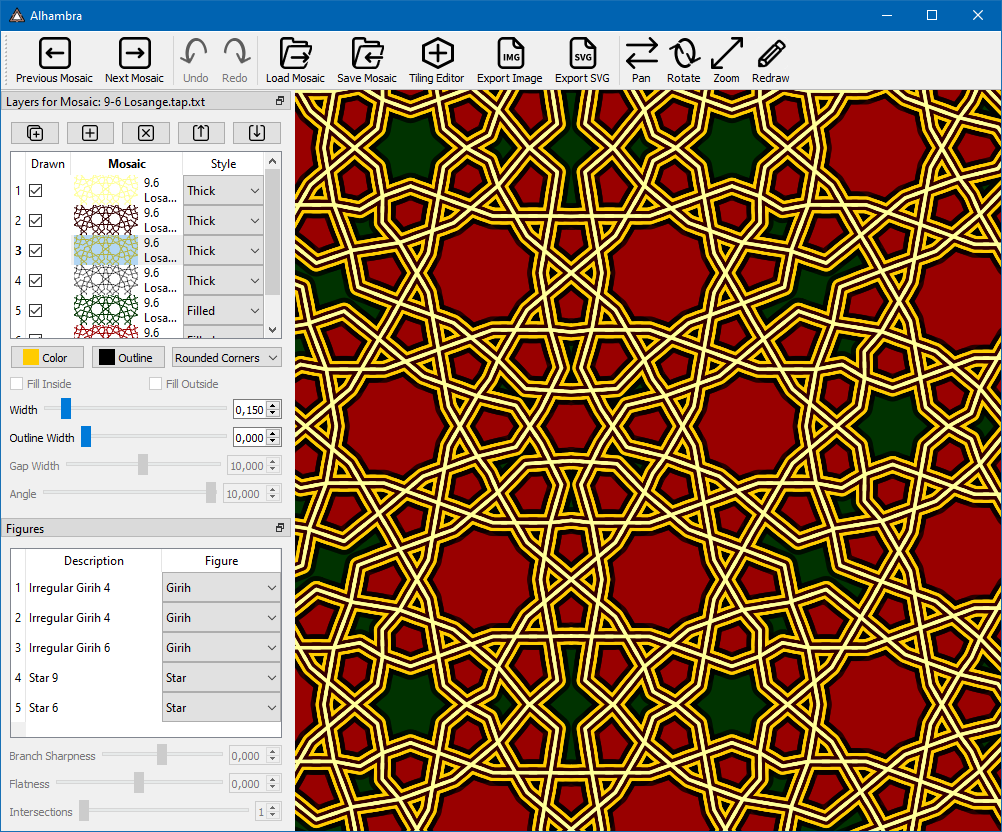
Task: Select Star 6 figure row
Action: pos(93,708)
